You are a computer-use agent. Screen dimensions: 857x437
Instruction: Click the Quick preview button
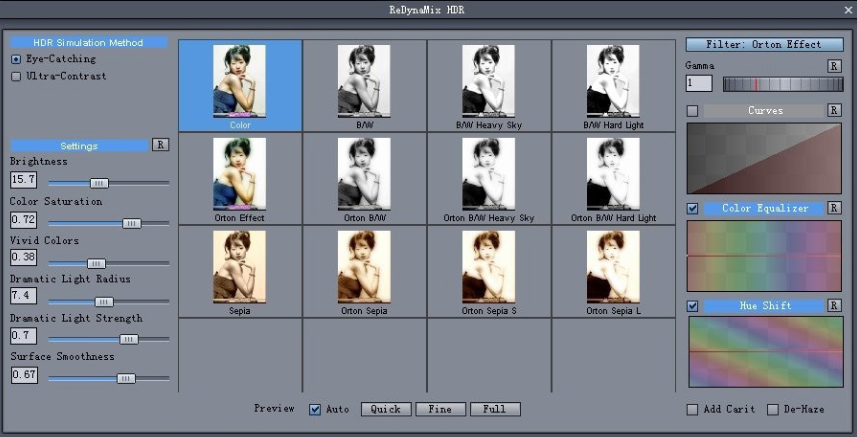click(x=386, y=409)
